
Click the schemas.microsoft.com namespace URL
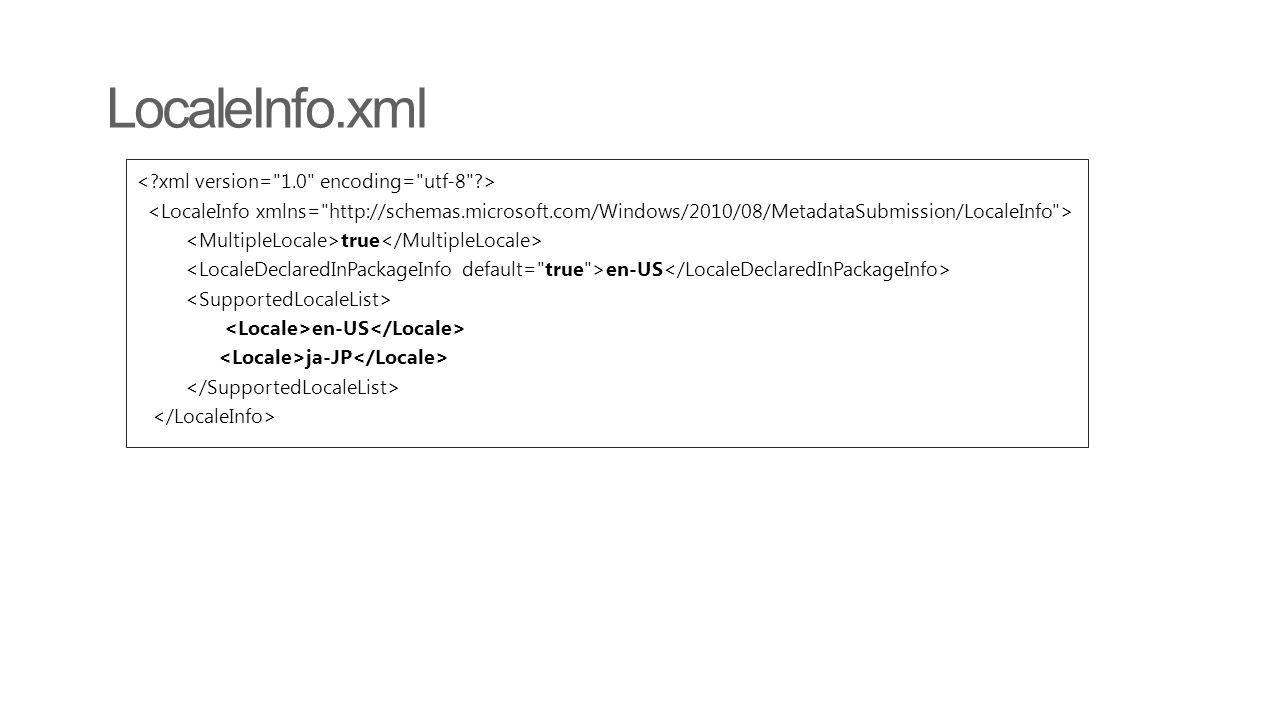(693, 211)
